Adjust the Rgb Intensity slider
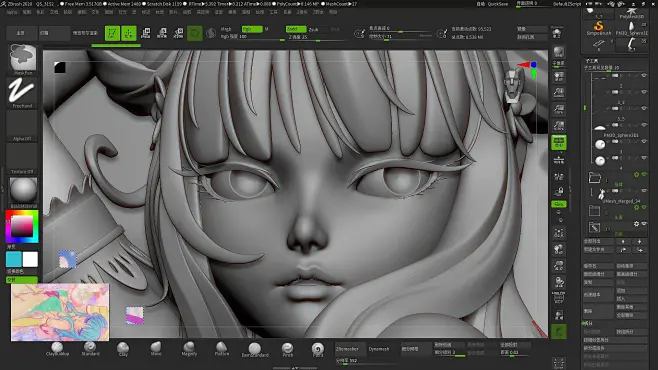 coord(252,37)
